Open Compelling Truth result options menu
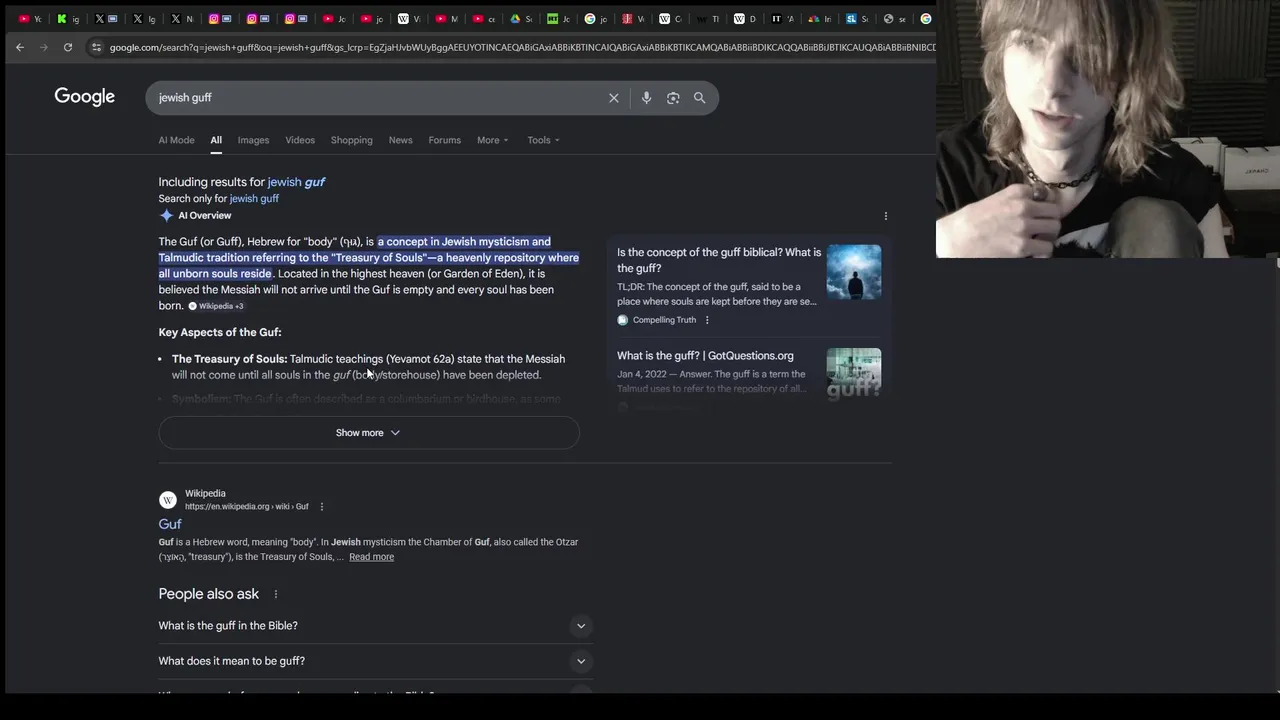Image resolution: width=1280 pixels, height=720 pixels. pyautogui.click(x=707, y=320)
